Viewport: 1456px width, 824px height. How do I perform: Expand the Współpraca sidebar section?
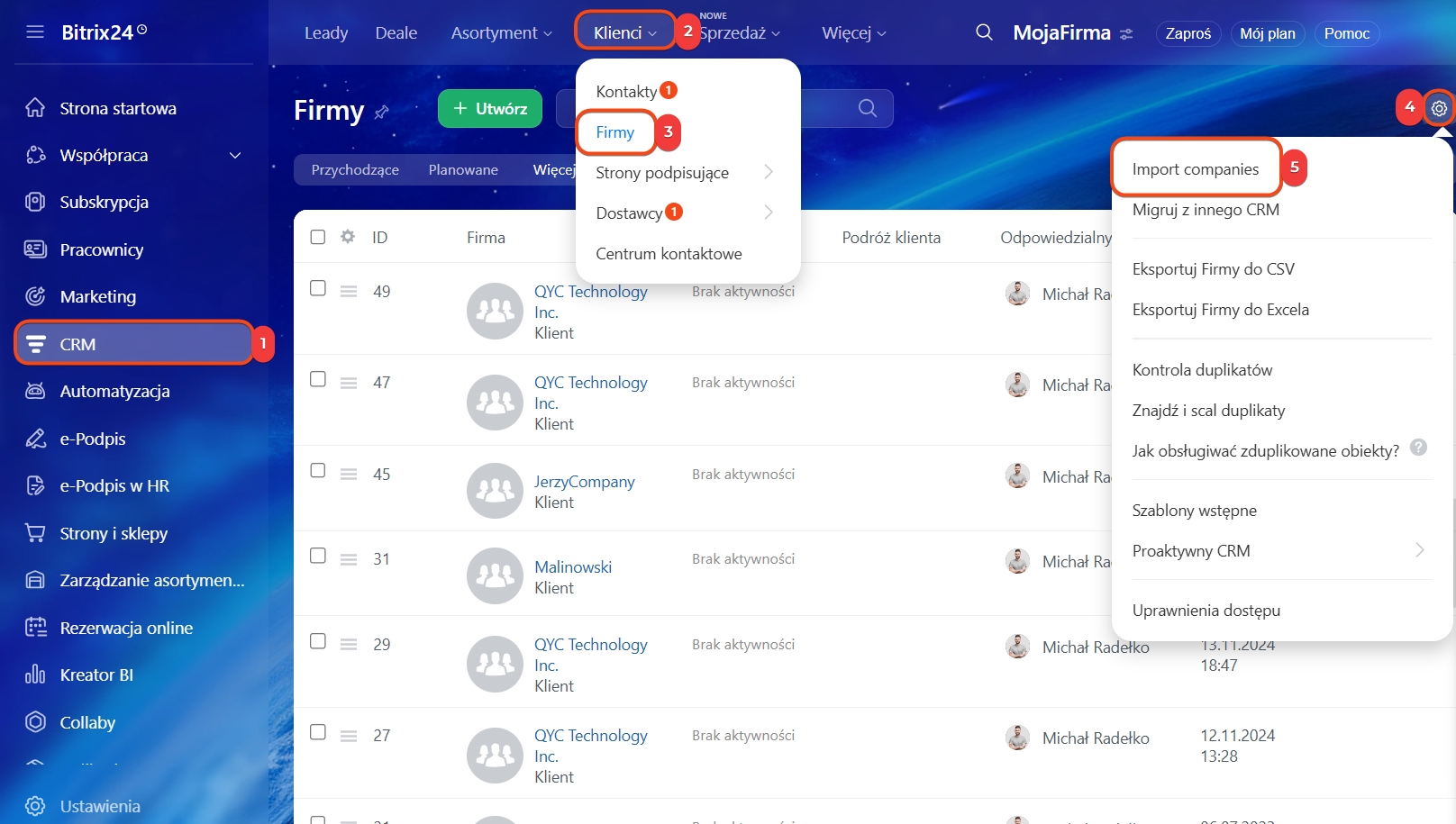point(235,156)
